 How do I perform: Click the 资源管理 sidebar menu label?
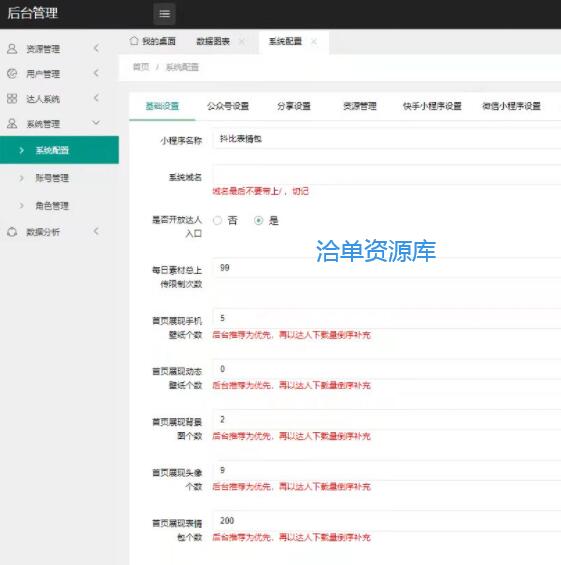(x=43, y=49)
